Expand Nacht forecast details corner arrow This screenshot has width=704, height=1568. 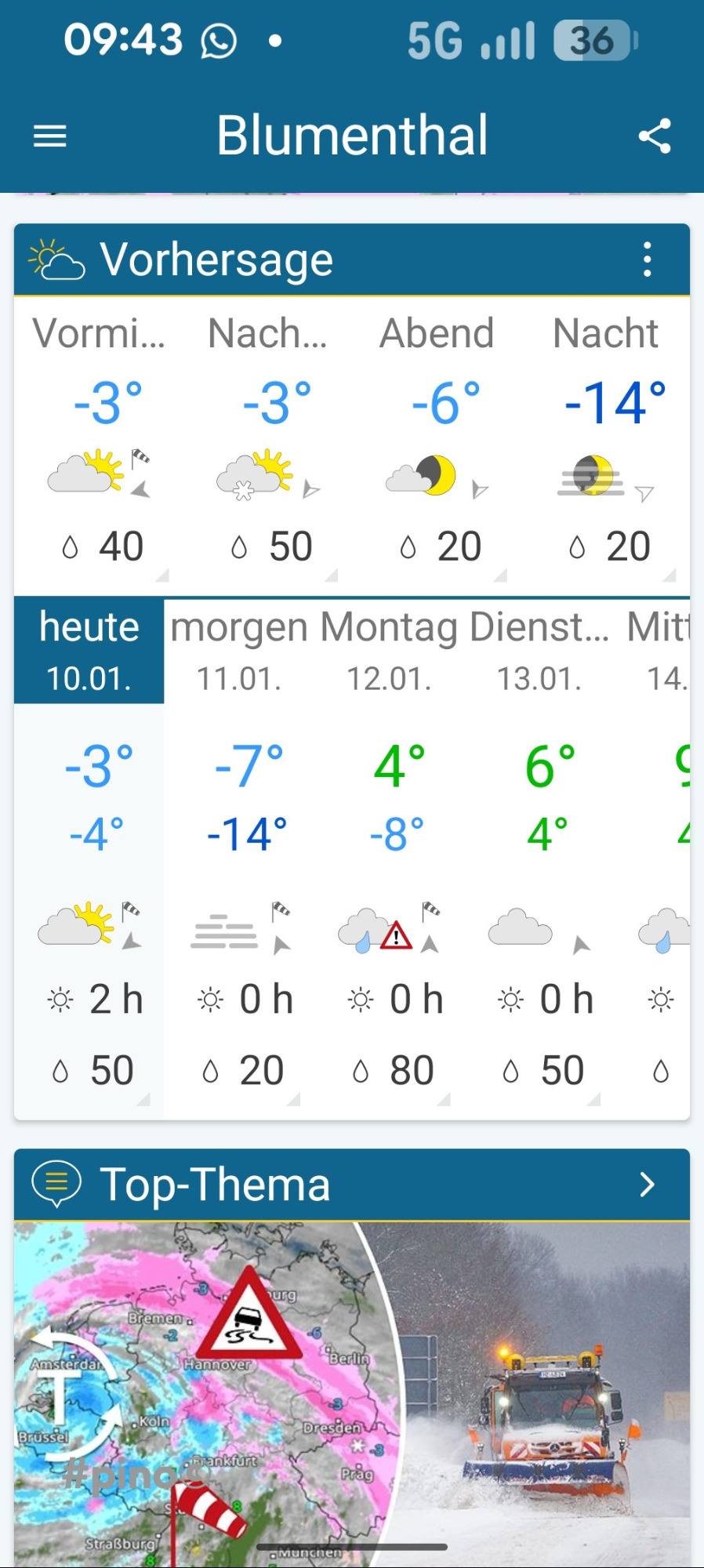click(x=669, y=575)
